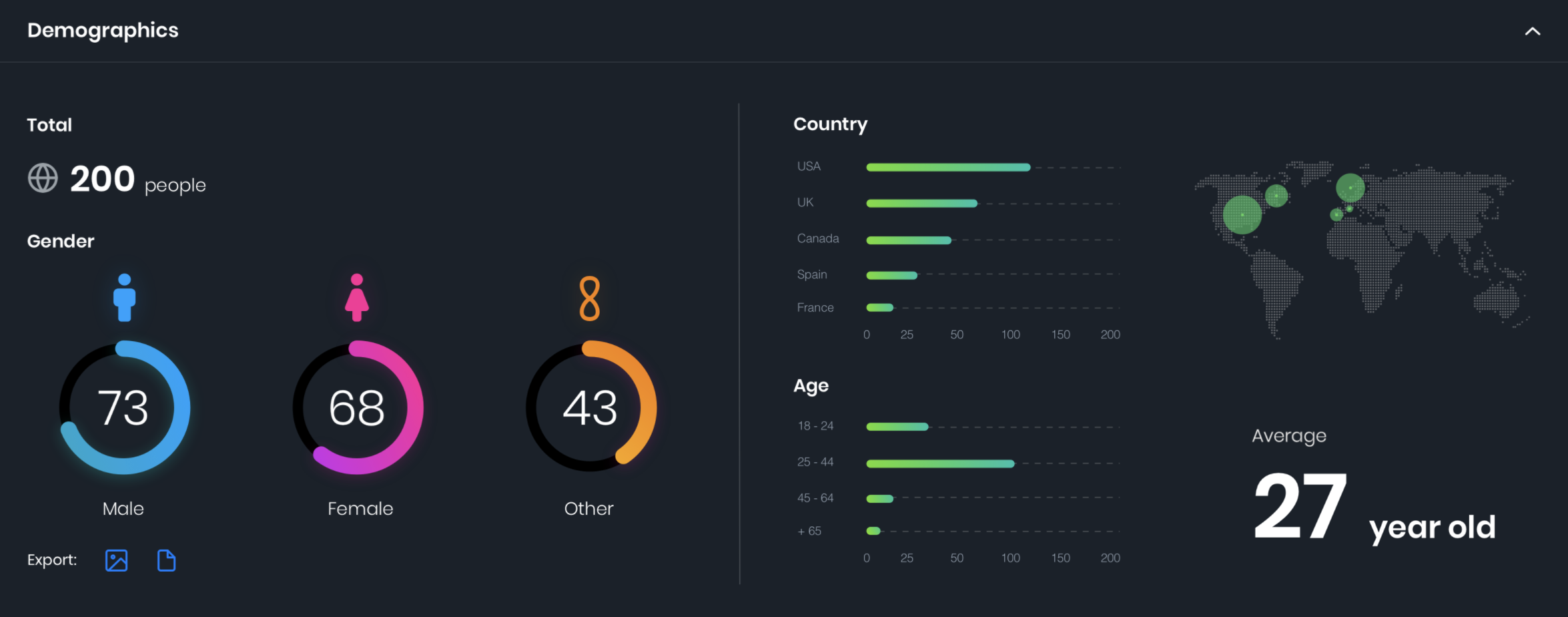Click the + 65 age bar
The height and width of the screenshot is (617, 1568).
coord(873,531)
